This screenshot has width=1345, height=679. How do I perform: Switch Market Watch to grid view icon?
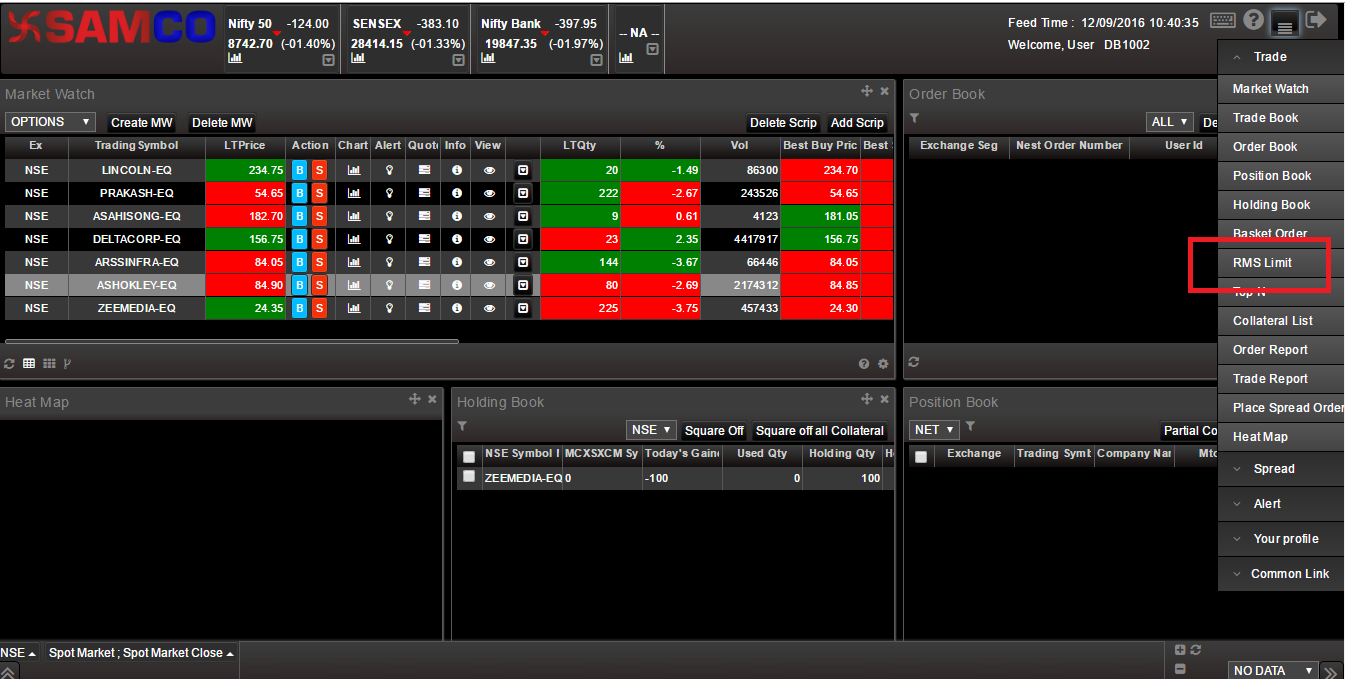pyautogui.click(x=49, y=363)
